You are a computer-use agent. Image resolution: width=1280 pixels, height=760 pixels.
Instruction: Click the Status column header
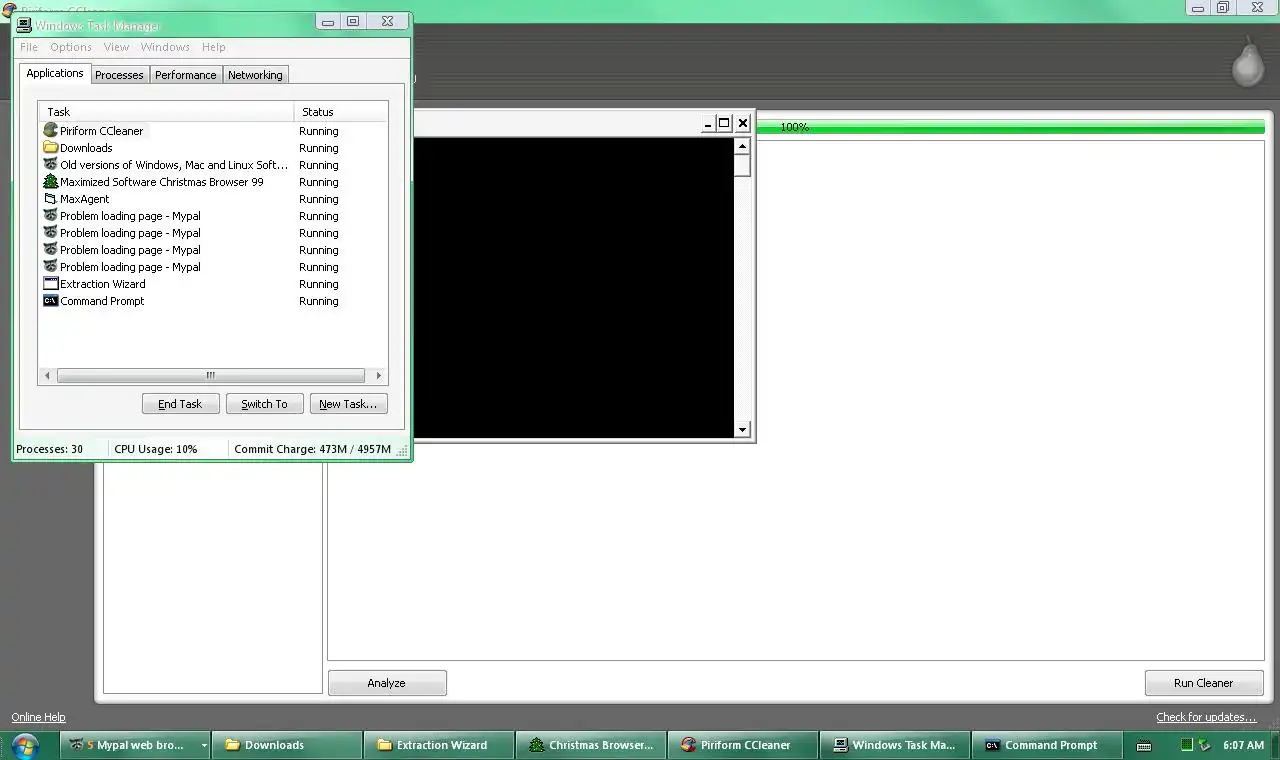[341, 112]
